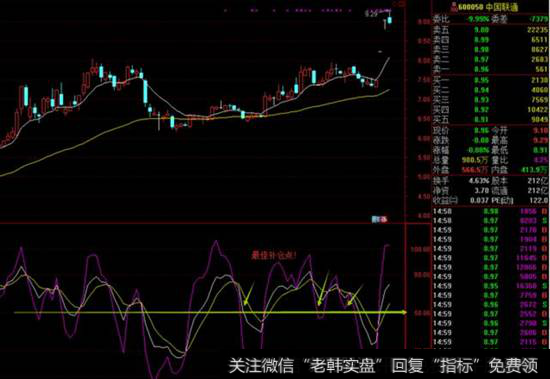Screen dimensions: 550x379
Task: Select the 买三 bid row with volume 7569
Action: coord(490,100)
